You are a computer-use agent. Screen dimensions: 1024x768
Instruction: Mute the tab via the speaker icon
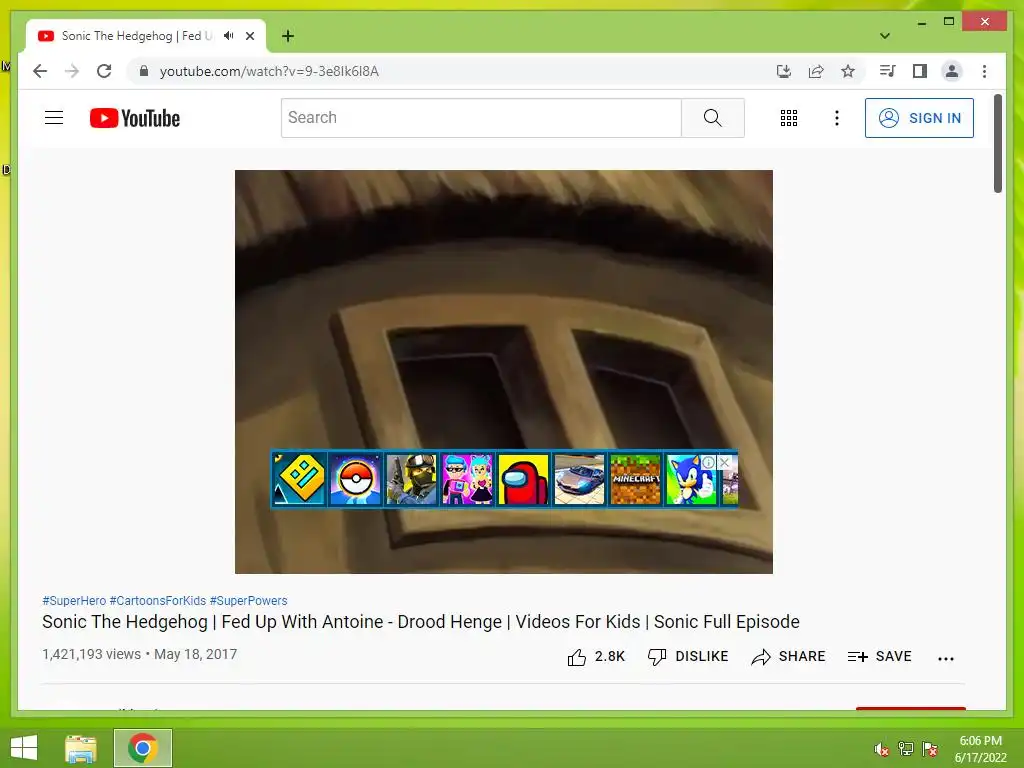[x=228, y=36]
